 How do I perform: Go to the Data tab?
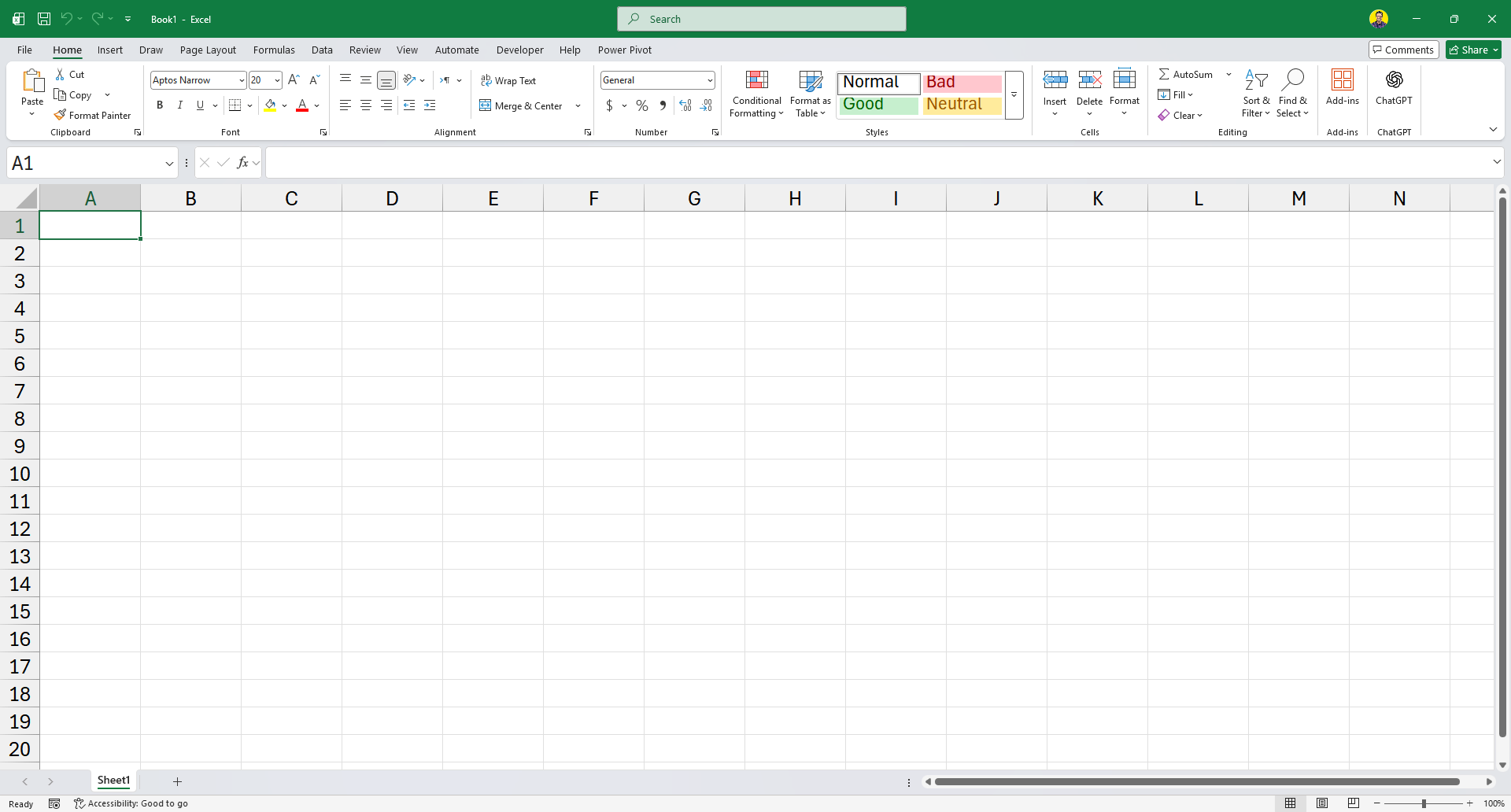(x=322, y=50)
